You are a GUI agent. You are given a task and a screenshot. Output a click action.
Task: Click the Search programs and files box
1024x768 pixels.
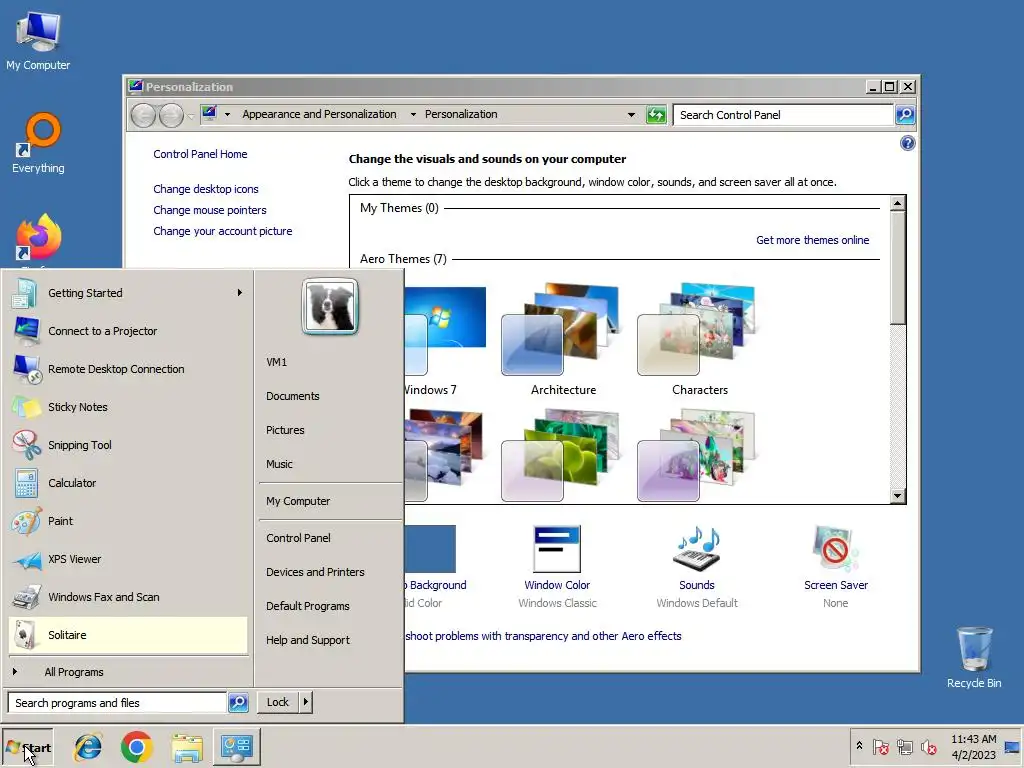(118, 703)
